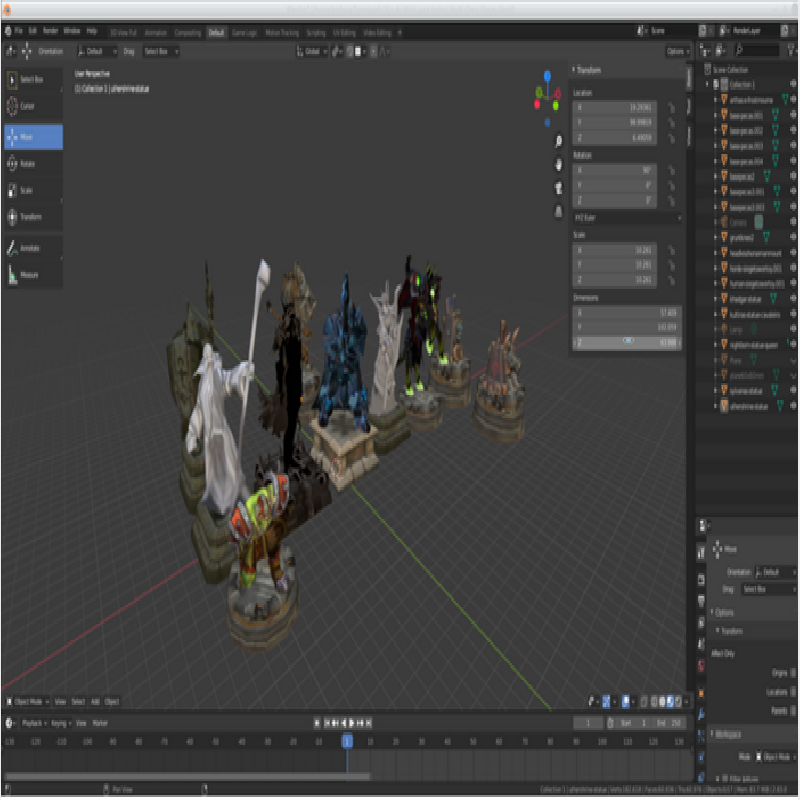Choose the Rotate tool
The image size is (800, 800).
click(x=33, y=164)
